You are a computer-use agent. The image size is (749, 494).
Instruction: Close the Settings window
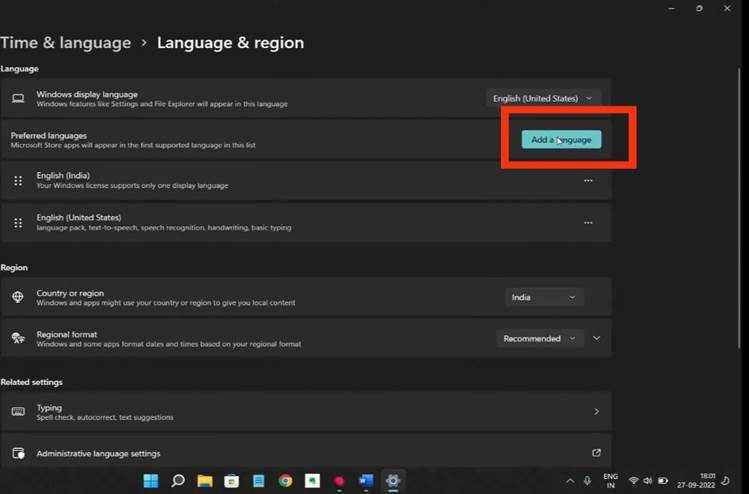click(727, 8)
